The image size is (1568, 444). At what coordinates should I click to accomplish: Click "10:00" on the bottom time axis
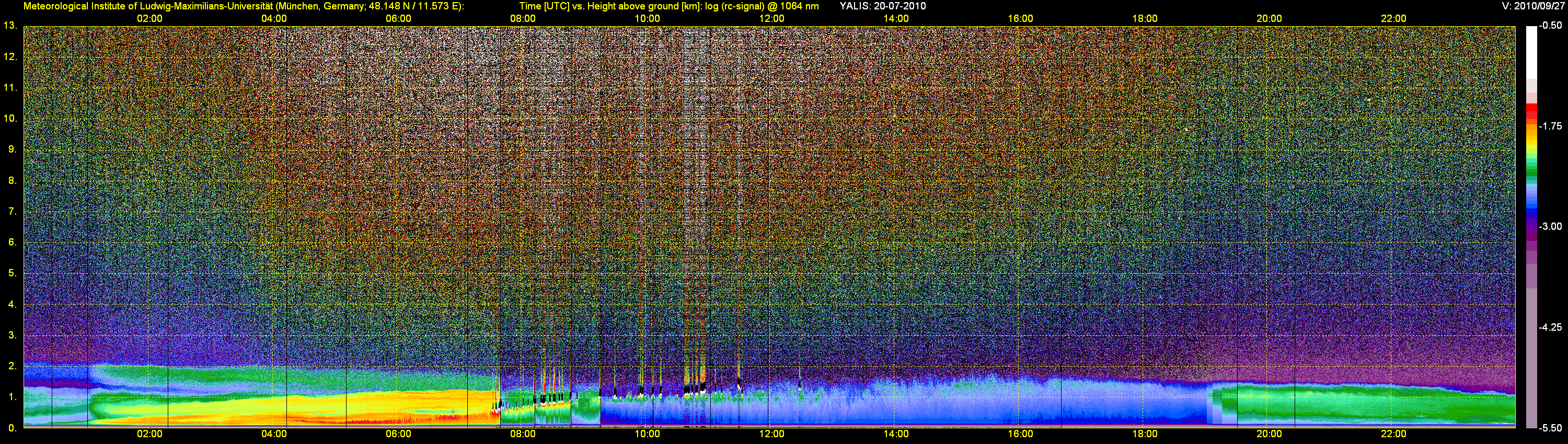(647, 434)
